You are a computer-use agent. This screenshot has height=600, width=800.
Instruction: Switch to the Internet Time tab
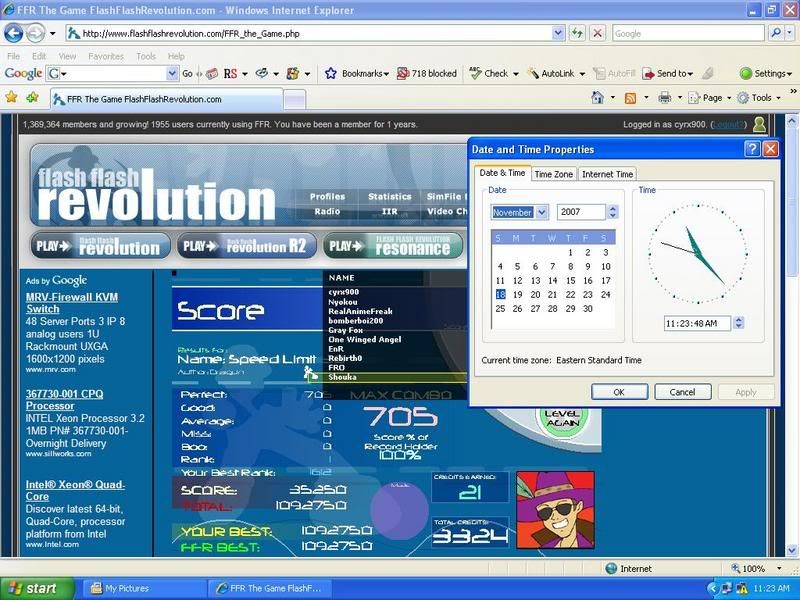point(607,174)
